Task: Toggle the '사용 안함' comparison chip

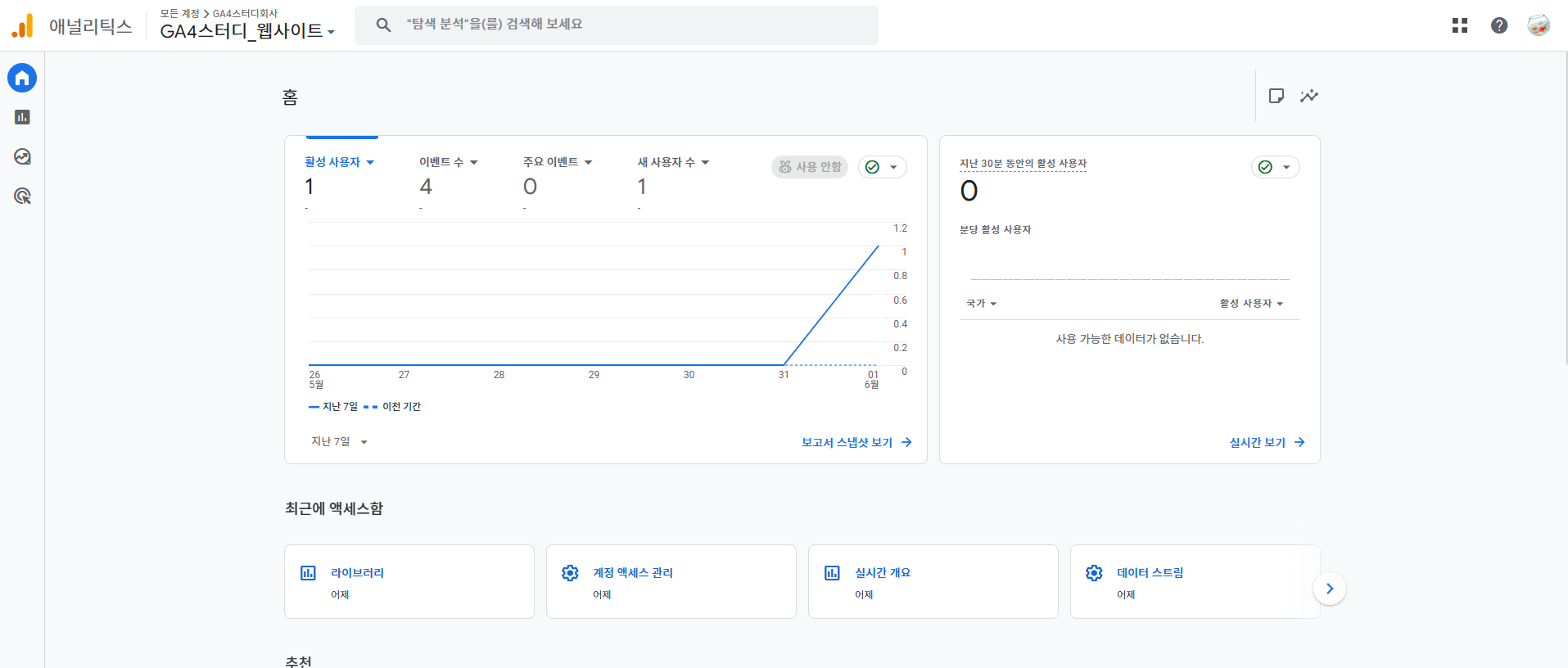Action: click(809, 167)
